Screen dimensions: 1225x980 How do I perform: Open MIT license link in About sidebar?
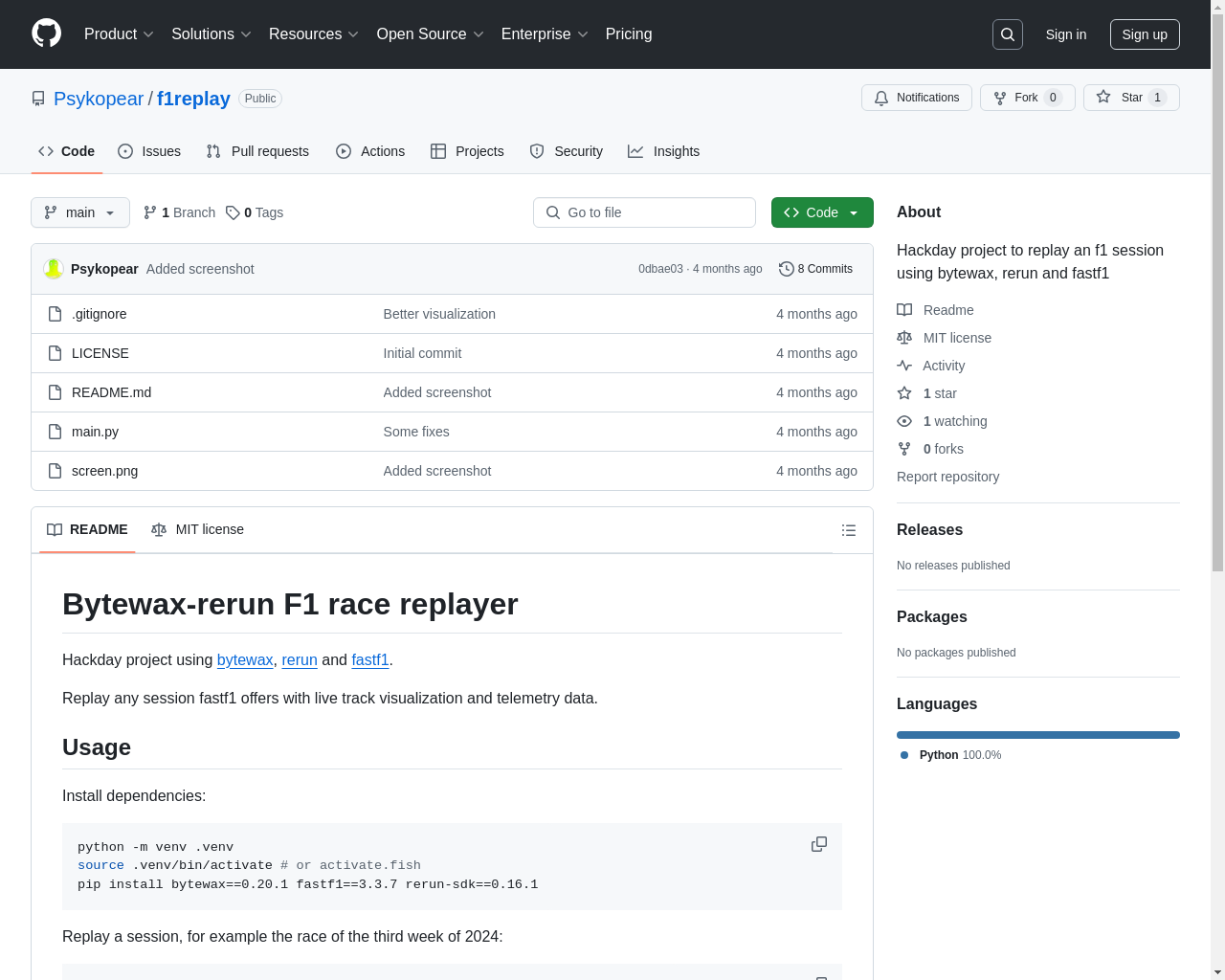click(944, 338)
